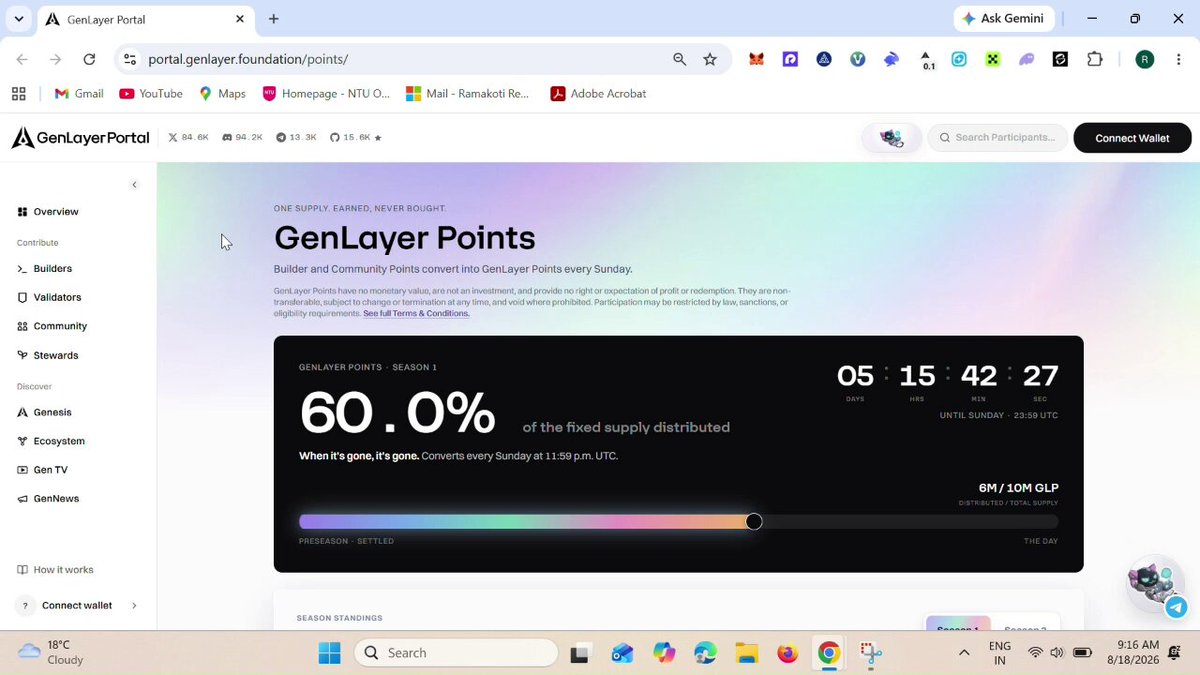Viewport: 1200px width, 675px height.
Task: Open the Adobe Acrobat bookmark
Action: coord(598,94)
